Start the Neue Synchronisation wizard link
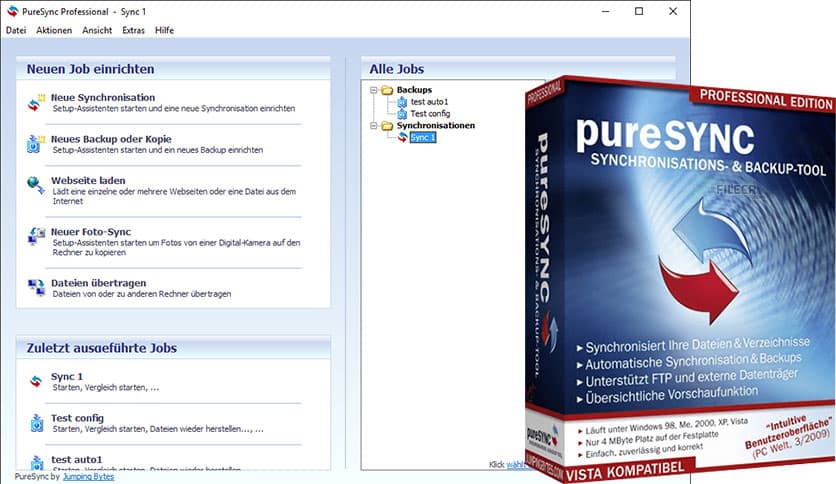The width and height of the screenshot is (836, 484). pos(103,98)
